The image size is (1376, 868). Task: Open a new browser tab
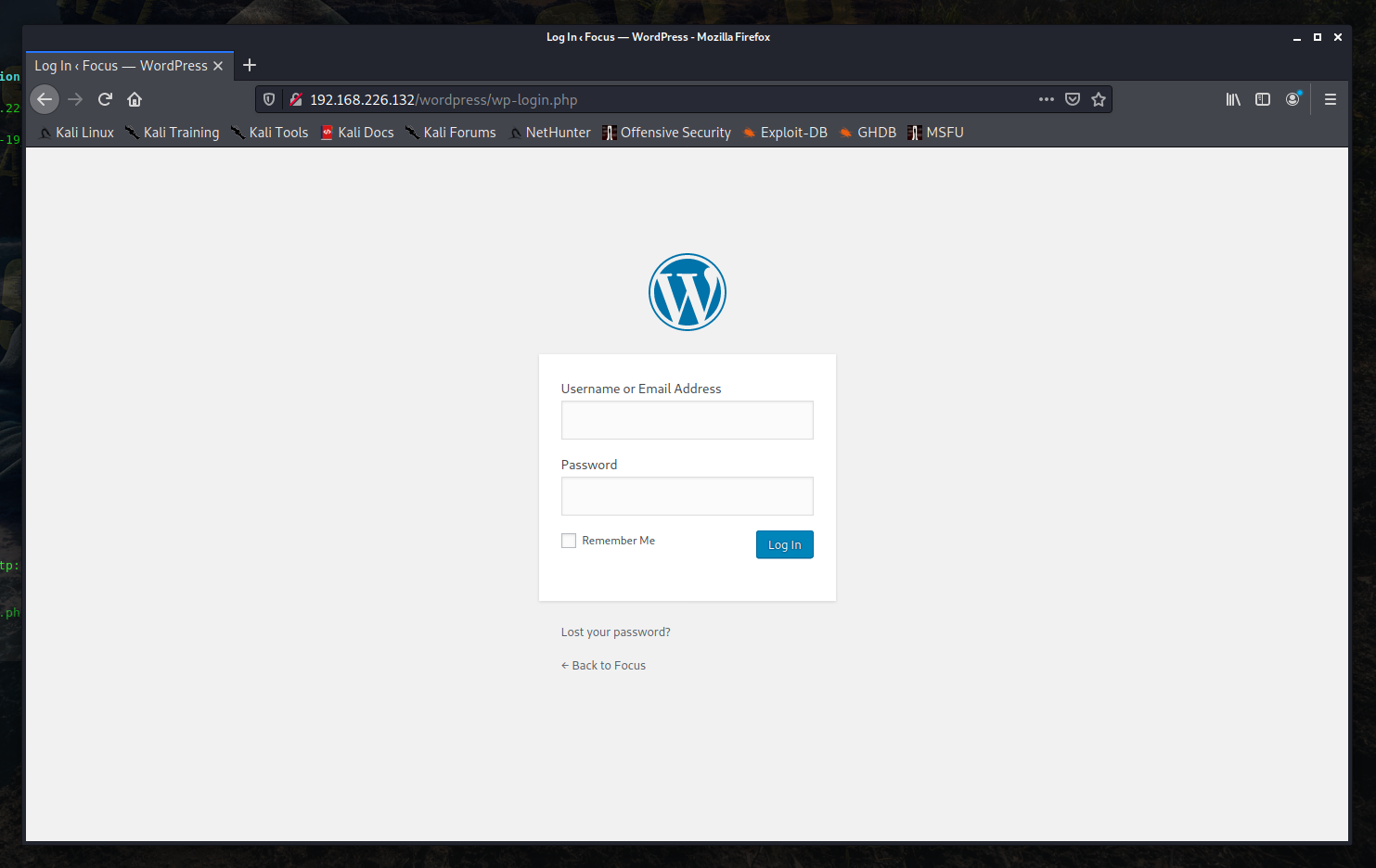click(x=250, y=65)
